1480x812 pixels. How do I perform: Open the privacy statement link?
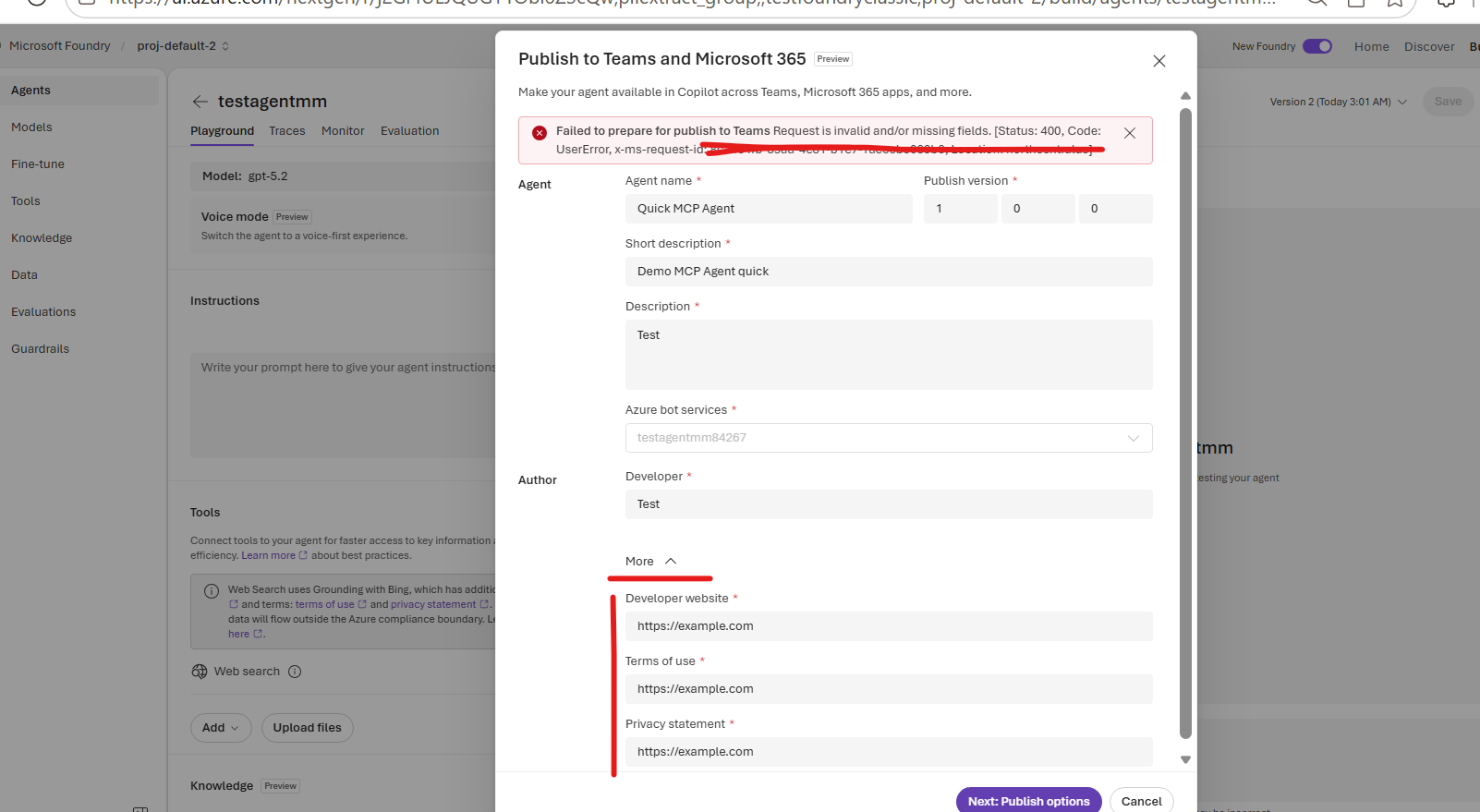[439, 605]
